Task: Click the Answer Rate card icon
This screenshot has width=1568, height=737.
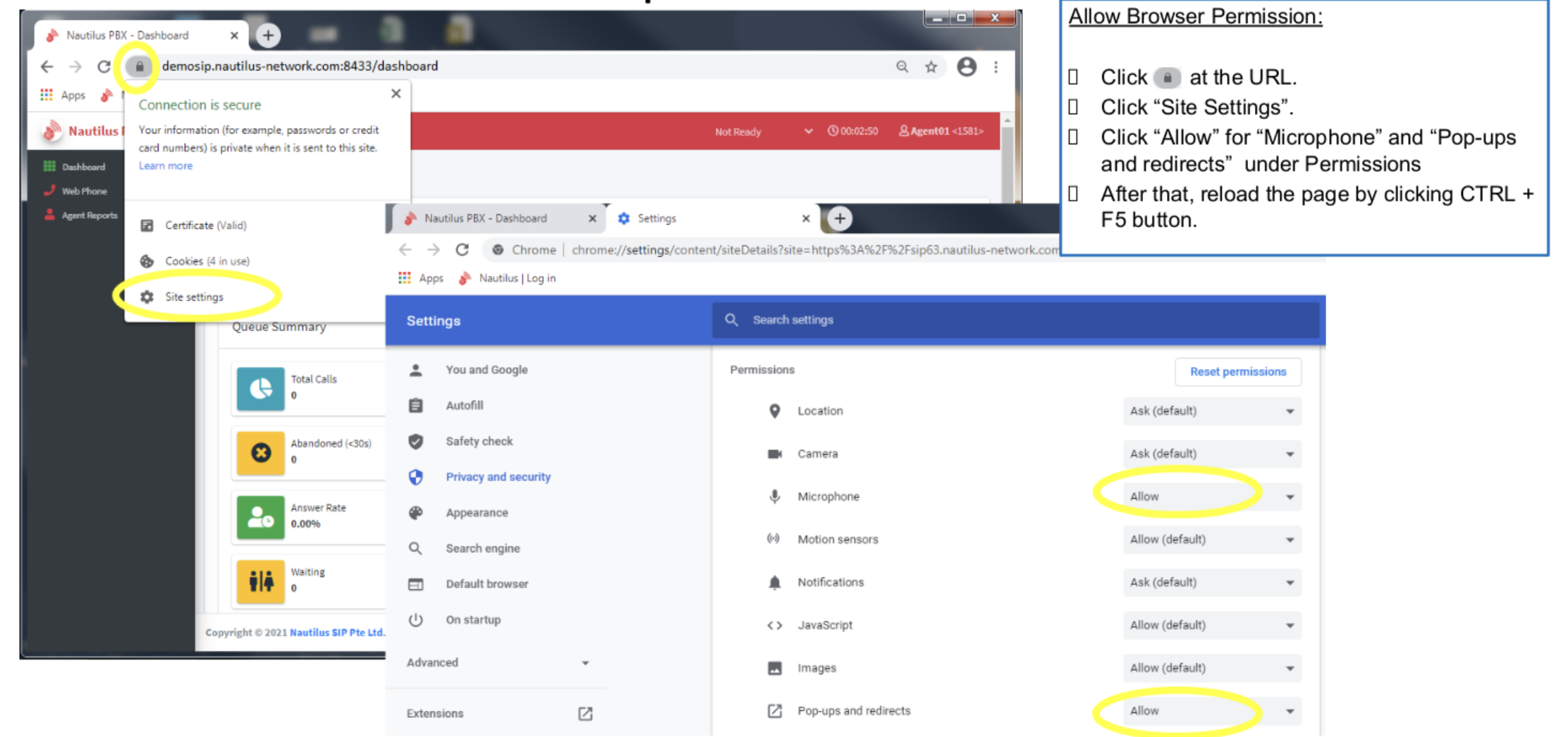Action: pyautogui.click(x=260, y=517)
